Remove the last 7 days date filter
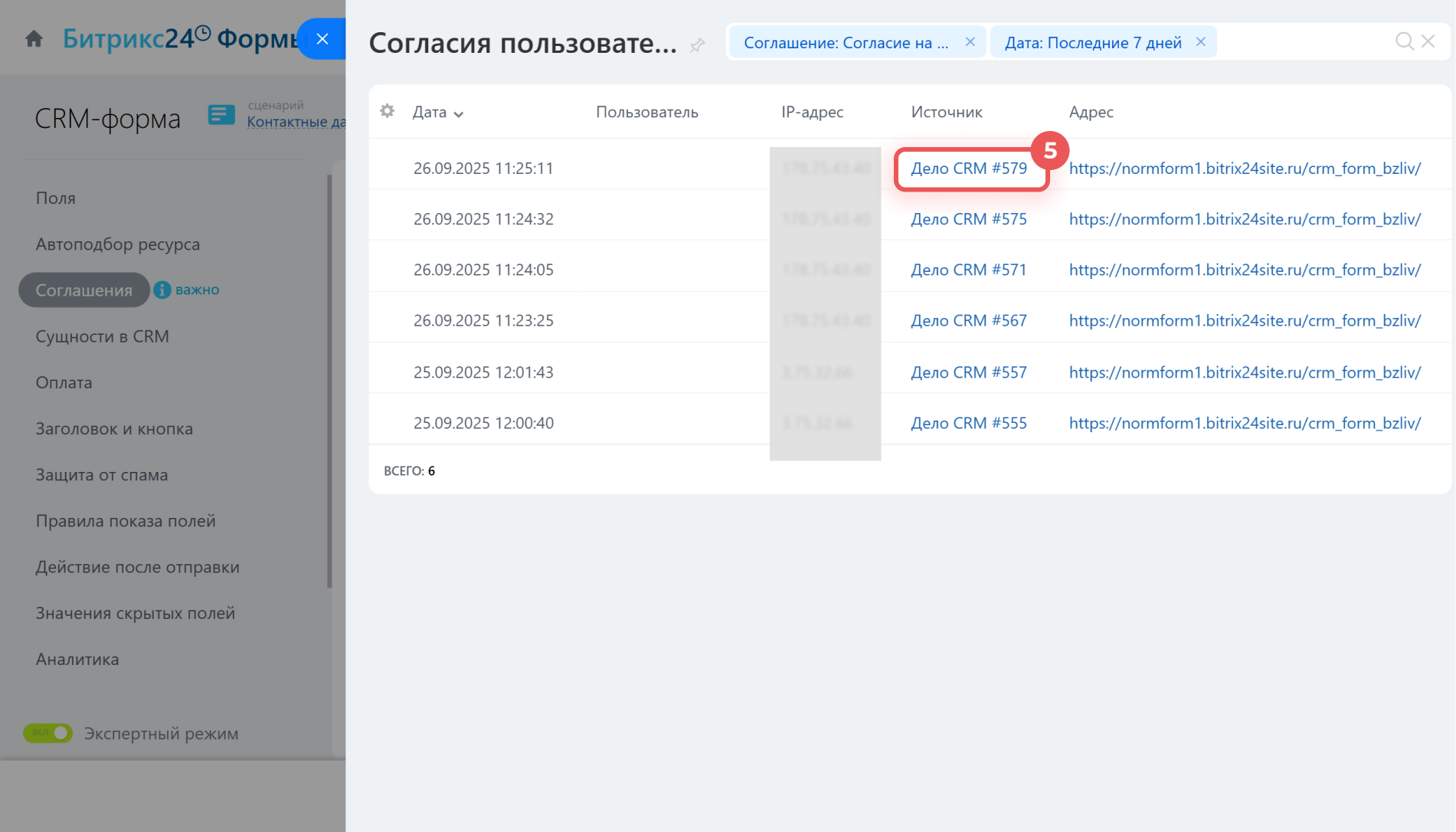The image size is (1456, 832). [x=1201, y=42]
